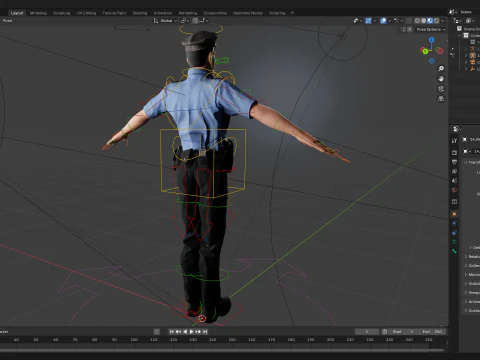Toggle viewport overlays

[x=383, y=21]
